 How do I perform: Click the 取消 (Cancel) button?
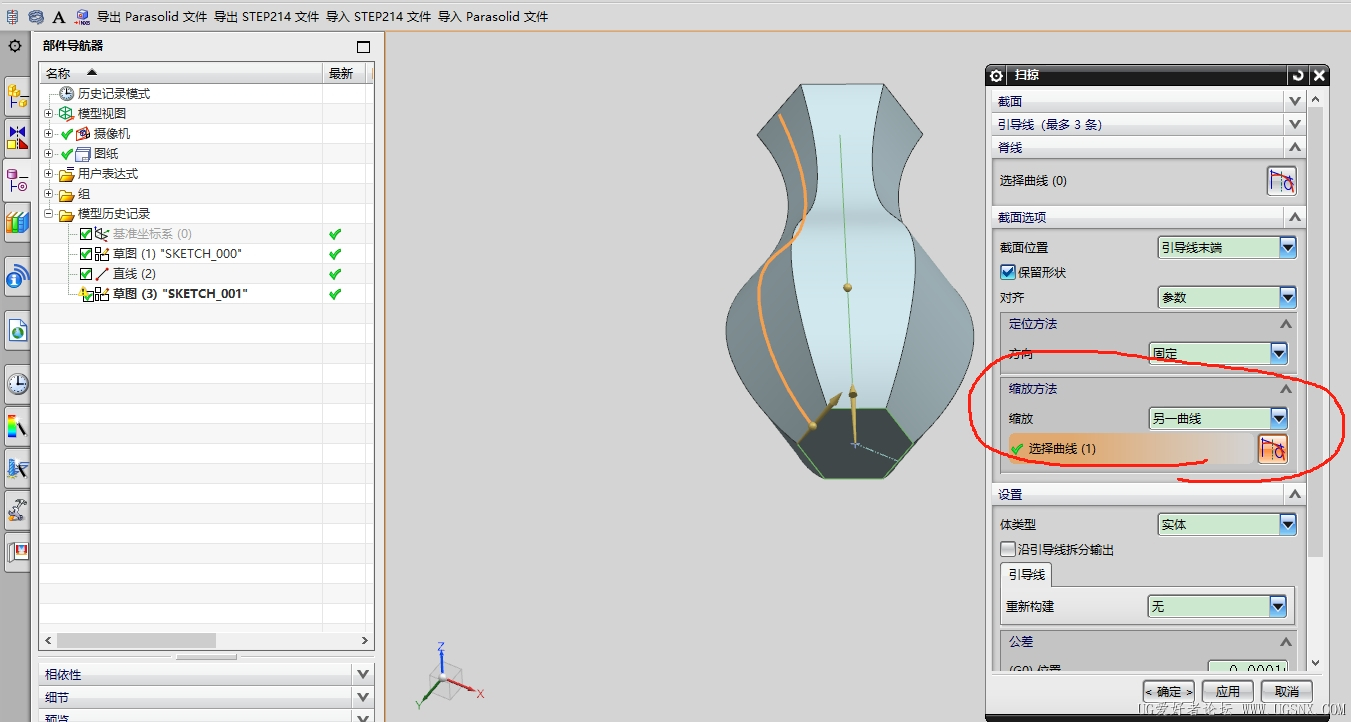tap(1286, 691)
